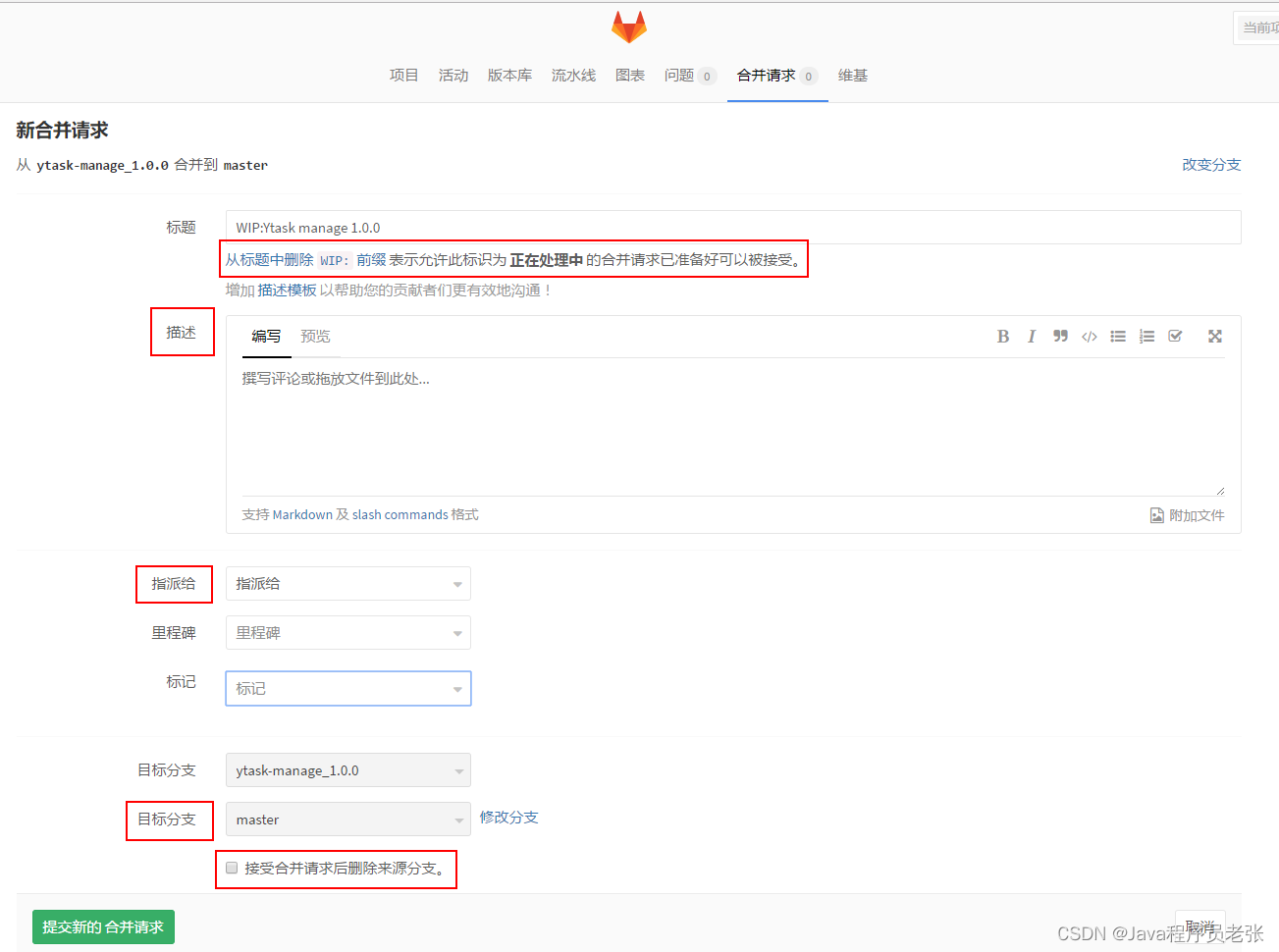Click the 附加文件 attach file link
This screenshot has width=1279, height=952.
1188,515
